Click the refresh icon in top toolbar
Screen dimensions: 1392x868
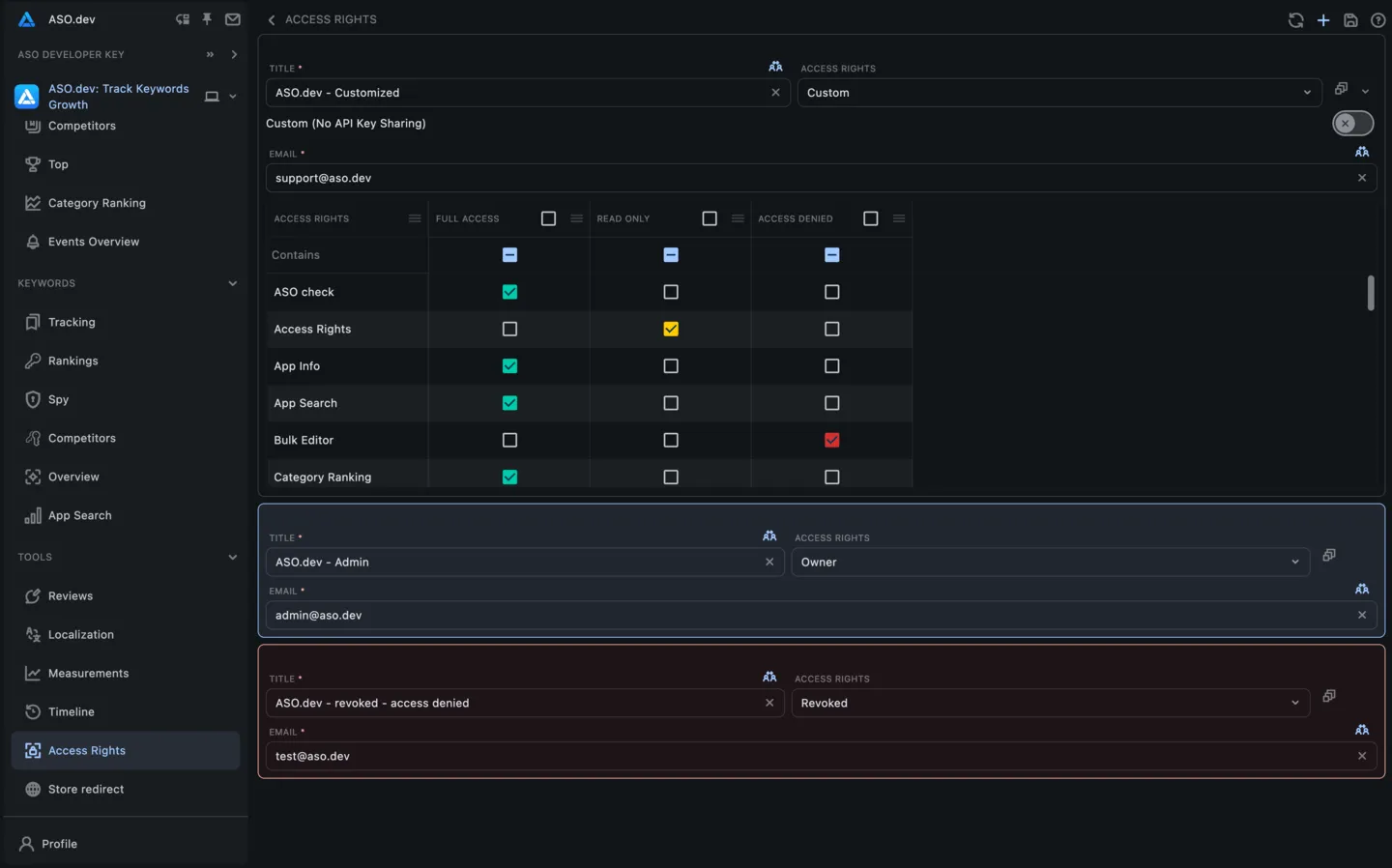[x=1295, y=20]
